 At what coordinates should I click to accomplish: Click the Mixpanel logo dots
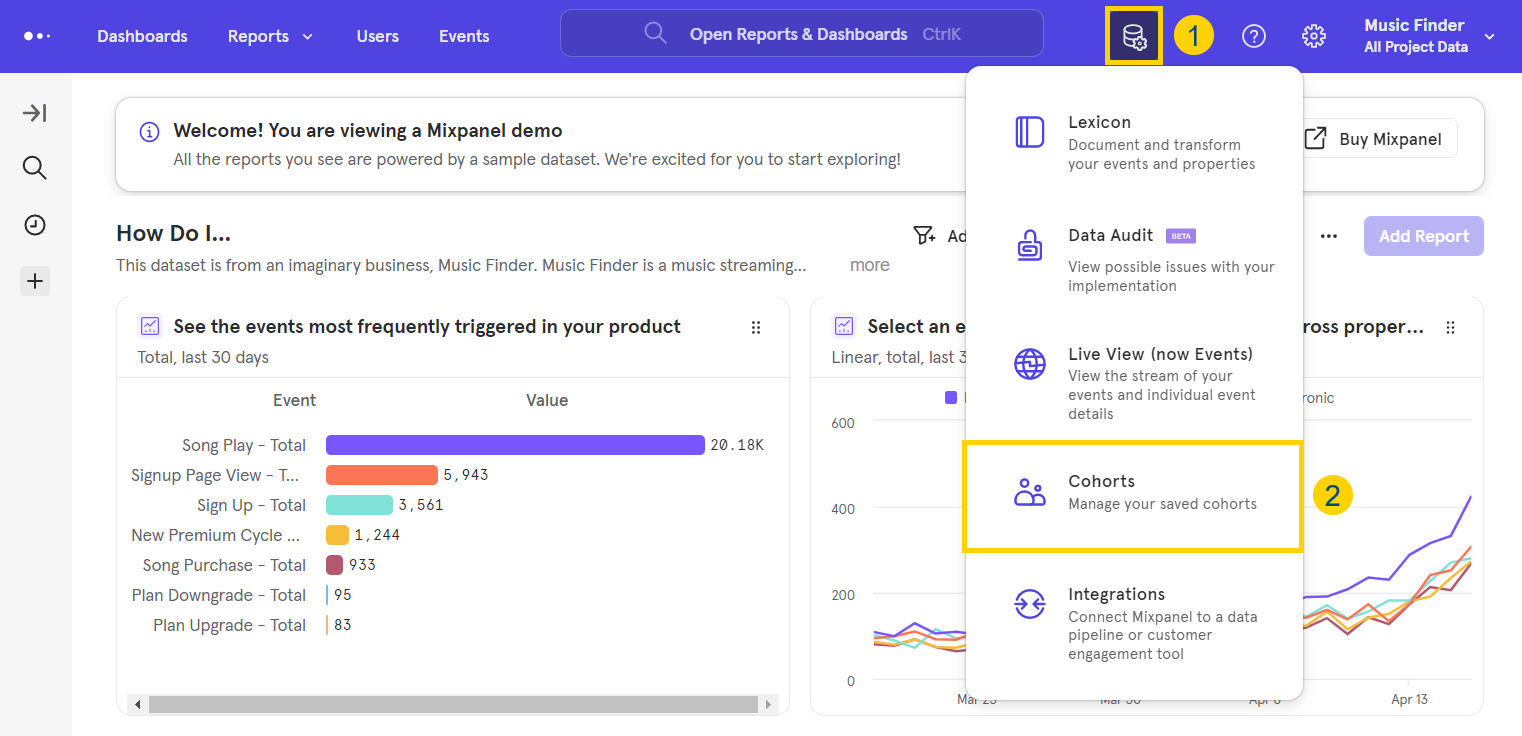point(37,36)
